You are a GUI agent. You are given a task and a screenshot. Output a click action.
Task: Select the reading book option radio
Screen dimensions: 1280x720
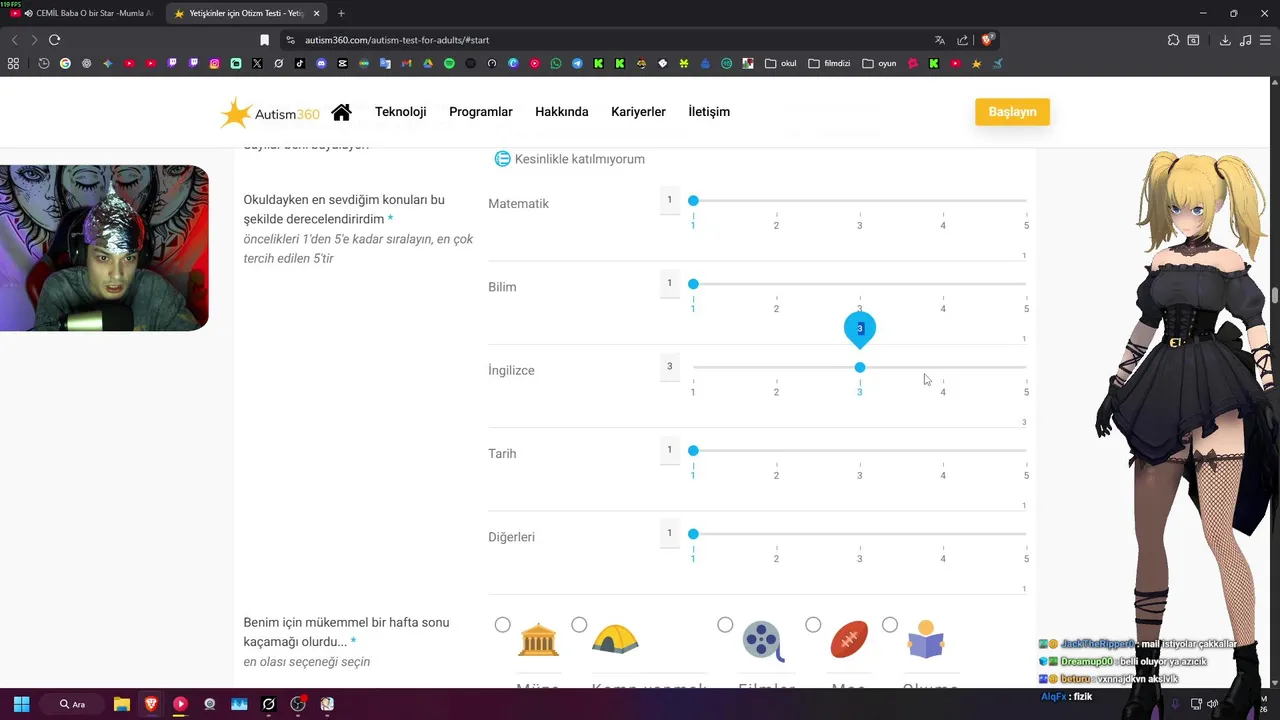point(890,625)
